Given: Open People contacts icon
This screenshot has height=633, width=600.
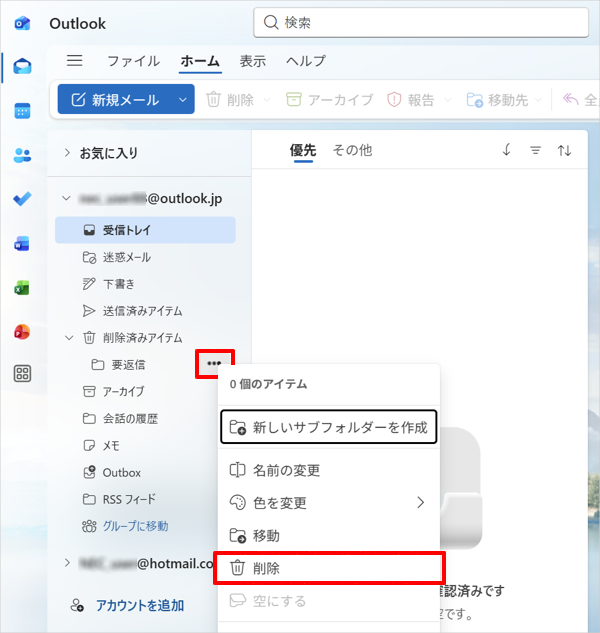Looking at the screenshot, I should click(x=22, y=155).
